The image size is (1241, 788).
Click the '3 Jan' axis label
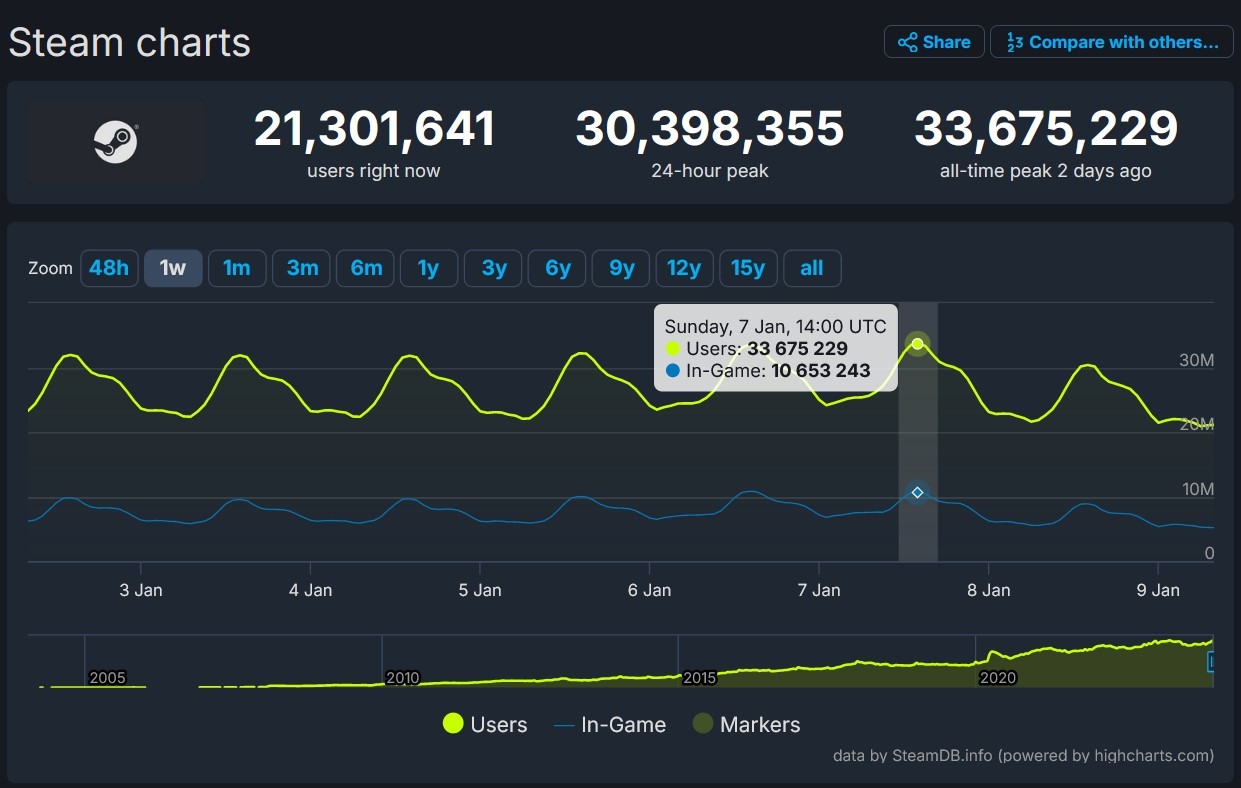tap(141, 590)
